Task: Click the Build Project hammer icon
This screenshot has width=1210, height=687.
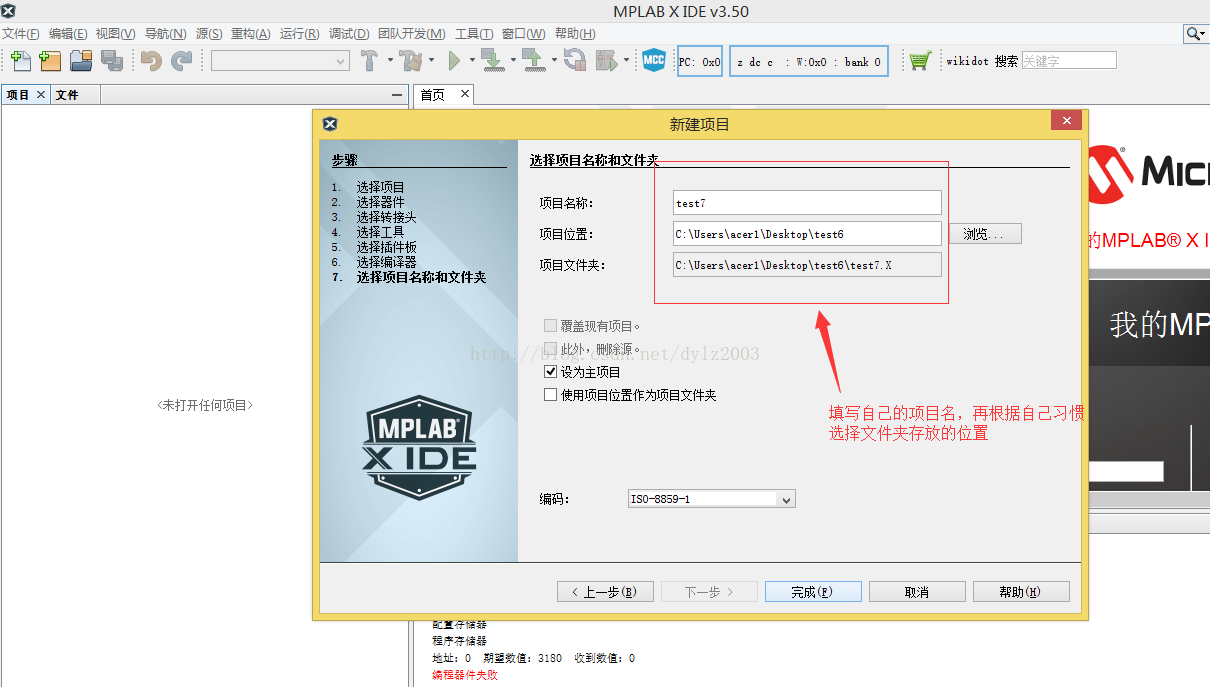Action: click(369, 61)
